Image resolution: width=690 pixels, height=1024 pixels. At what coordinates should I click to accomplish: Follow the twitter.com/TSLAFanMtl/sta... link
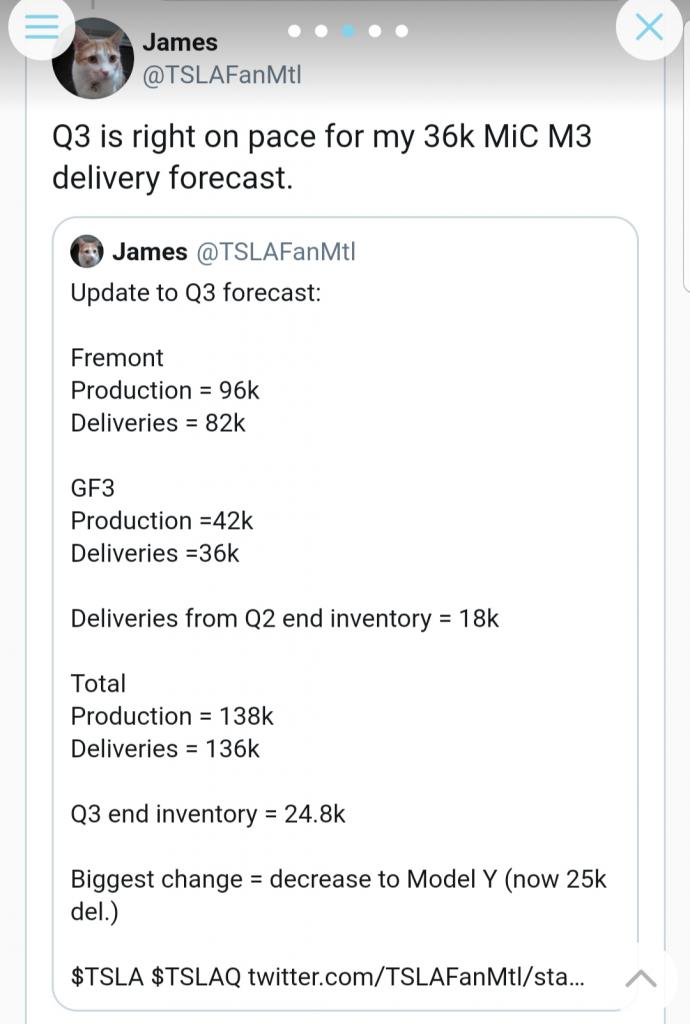point(416,976)
